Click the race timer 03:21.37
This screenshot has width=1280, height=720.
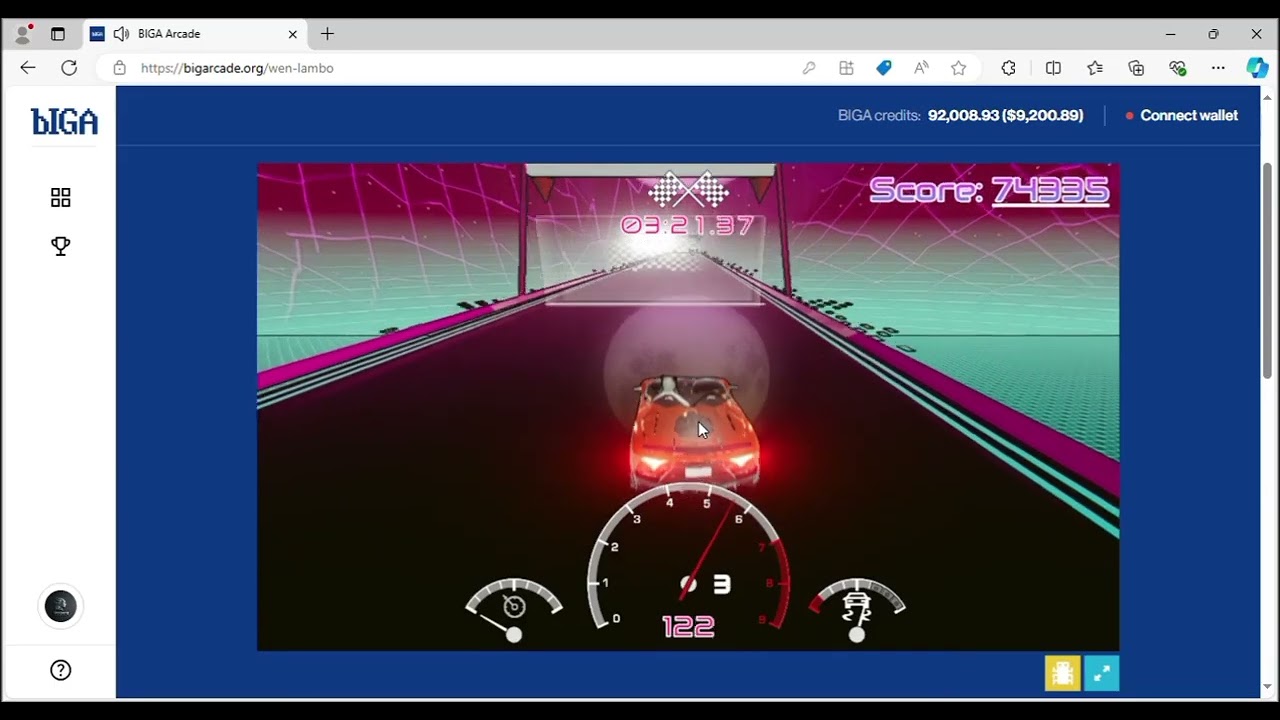point(687,225)
